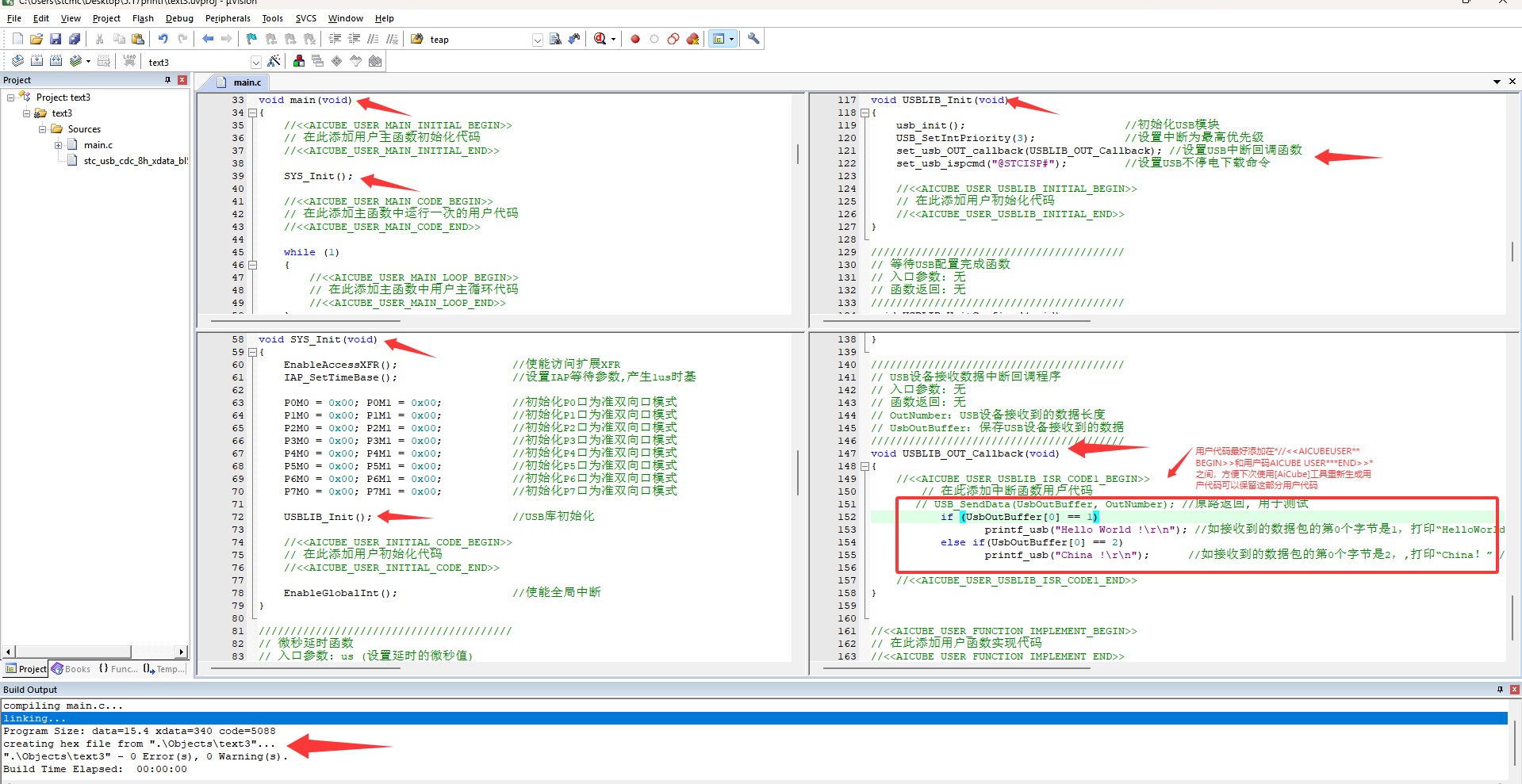Image resolution: width=1522 pixels, height=784 pixels.
Task: Collapse the code fold at line 34
Action: pos(252,113)
